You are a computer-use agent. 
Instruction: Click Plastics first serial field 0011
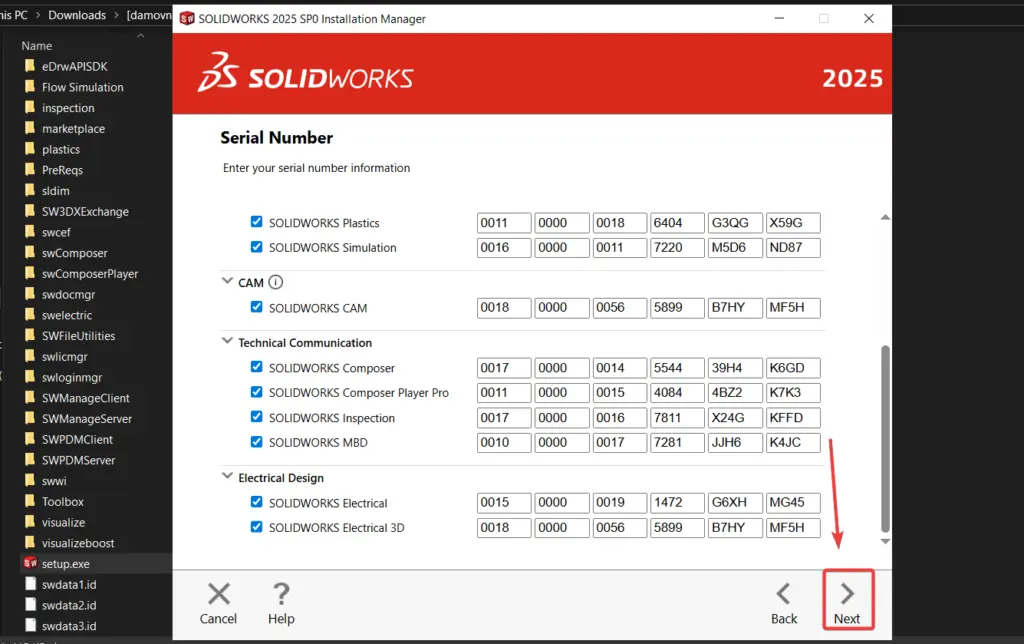coord(504,223)
